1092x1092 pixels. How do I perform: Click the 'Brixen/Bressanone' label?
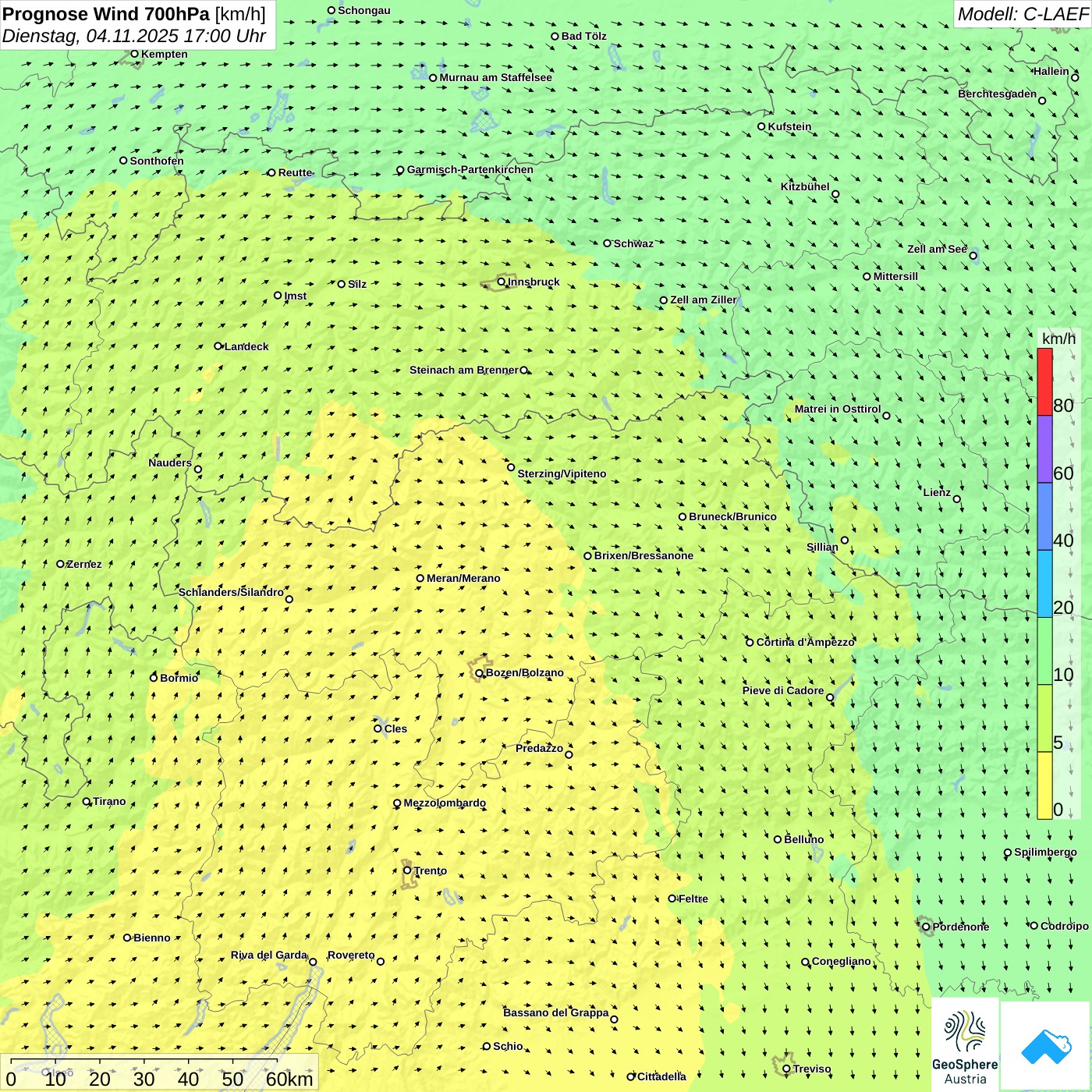pos(643,555)
